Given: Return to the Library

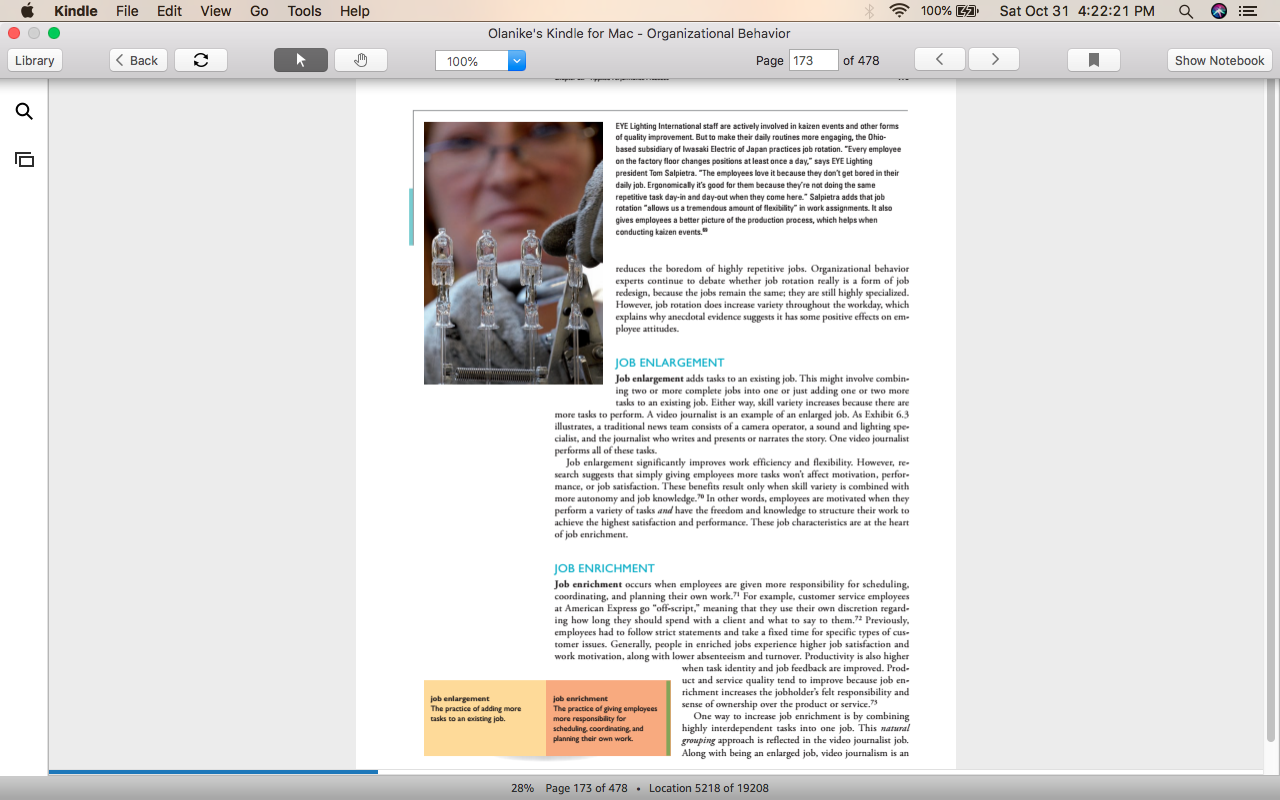Looking at the screenshot, I should click(x=35, y=60).
